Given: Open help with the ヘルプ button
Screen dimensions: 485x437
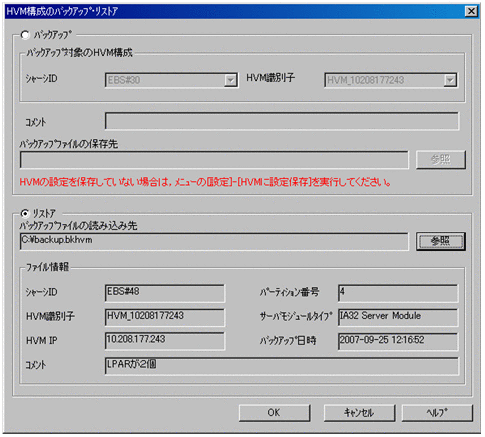Looking at the screenshot, I should (x=437, y=413).
